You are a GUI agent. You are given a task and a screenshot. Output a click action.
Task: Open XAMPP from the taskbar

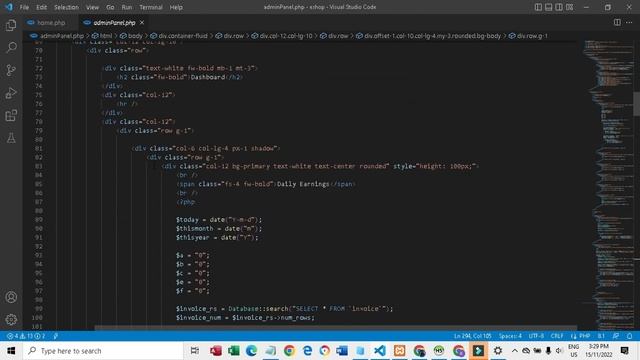pos(400,351)
